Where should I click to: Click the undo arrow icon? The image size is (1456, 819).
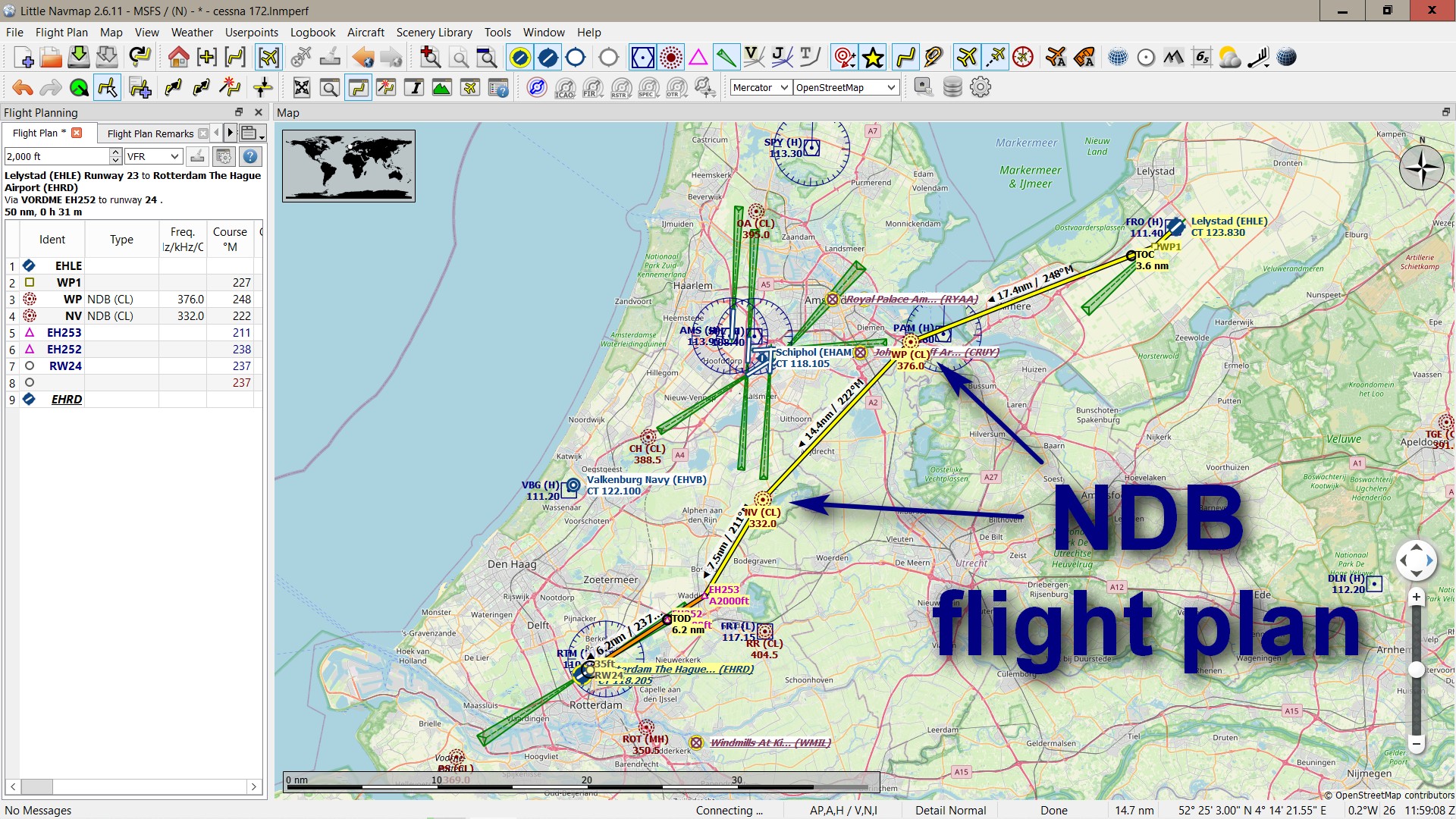click(x=23, y=88)
